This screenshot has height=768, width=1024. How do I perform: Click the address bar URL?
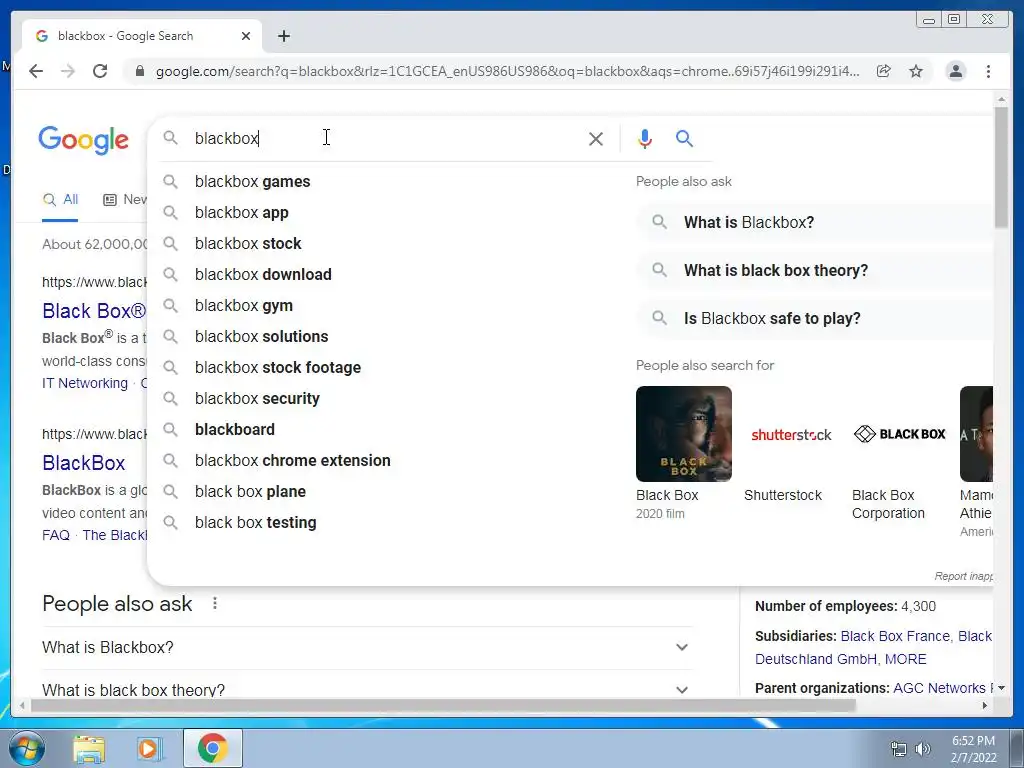pos(507,71)
